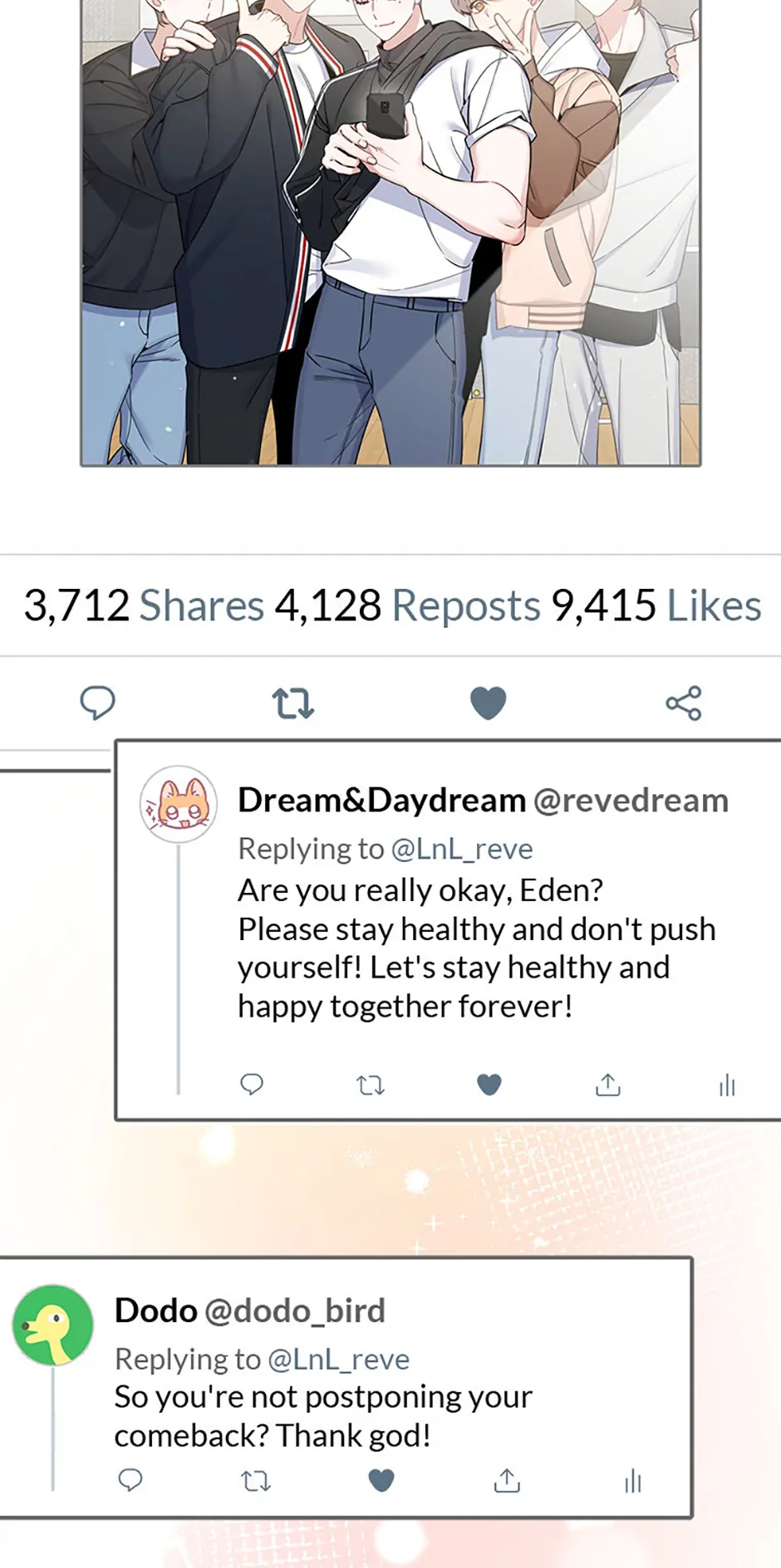Image resolution: width=781 pixels, height=1568 pixels.
Task: Share the main post using share icon
Action: 684,703
